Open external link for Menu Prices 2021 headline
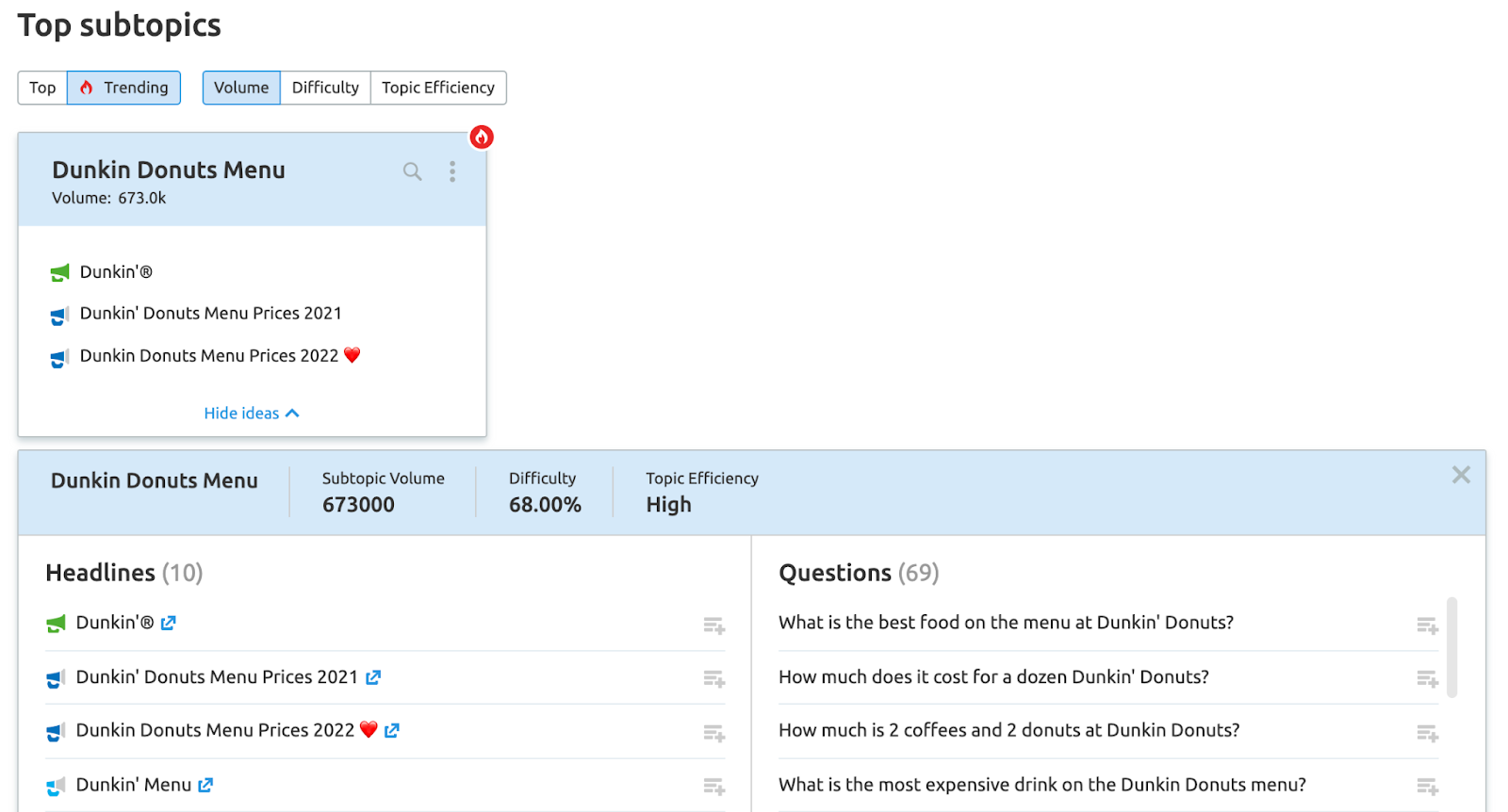Viewport: 1508px width, 812px height. [373, 677]
